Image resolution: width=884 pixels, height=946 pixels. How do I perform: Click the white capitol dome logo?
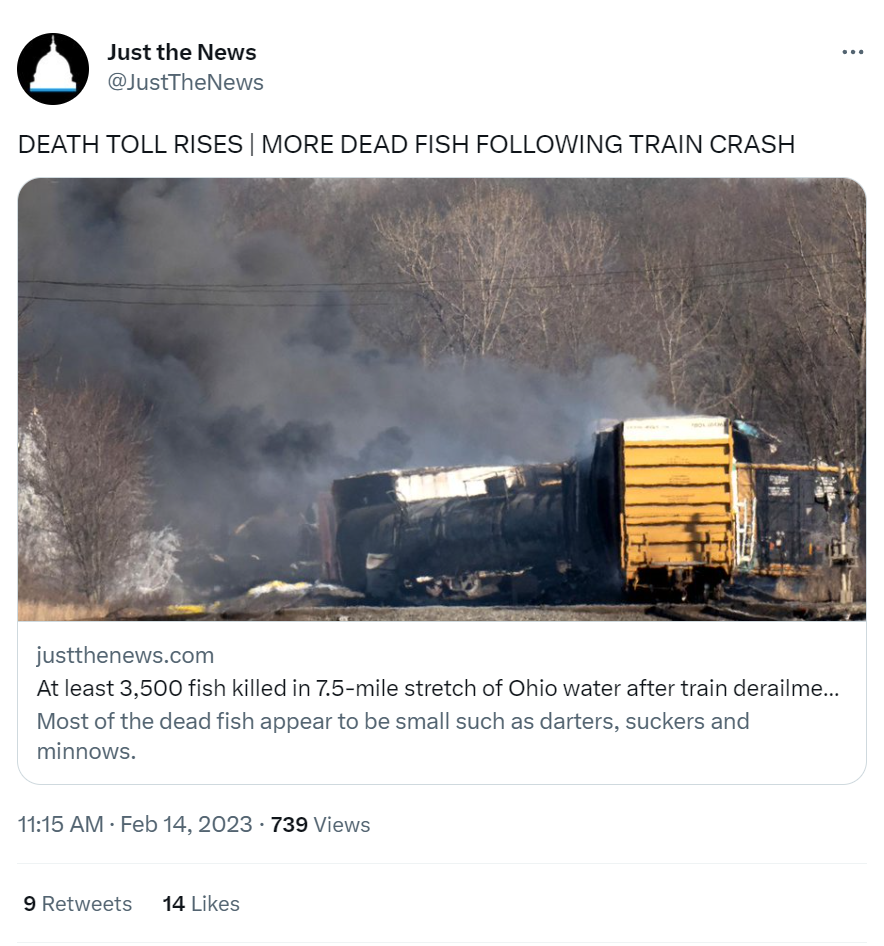53,65
